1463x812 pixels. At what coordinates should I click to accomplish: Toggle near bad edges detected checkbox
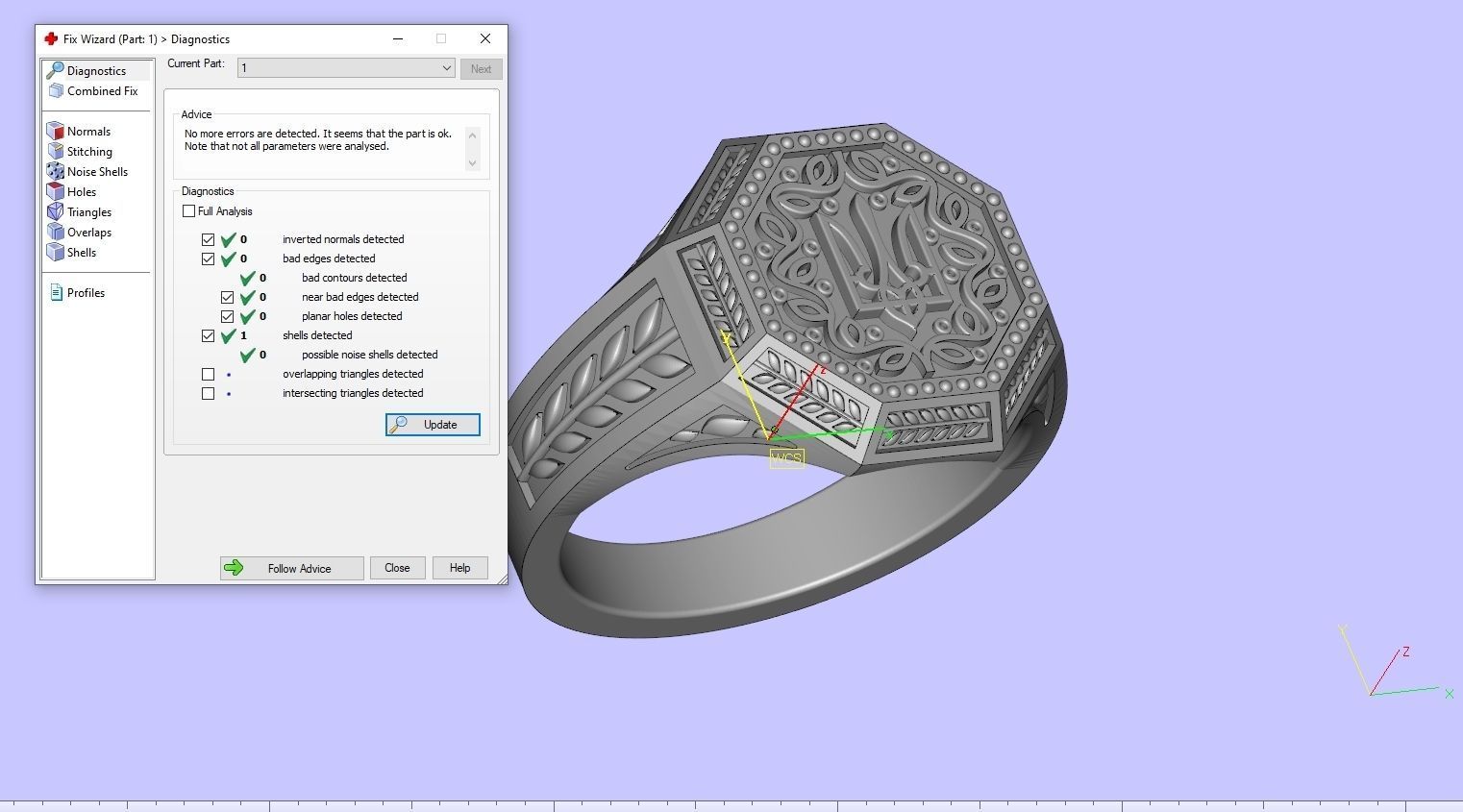[228, 297]
